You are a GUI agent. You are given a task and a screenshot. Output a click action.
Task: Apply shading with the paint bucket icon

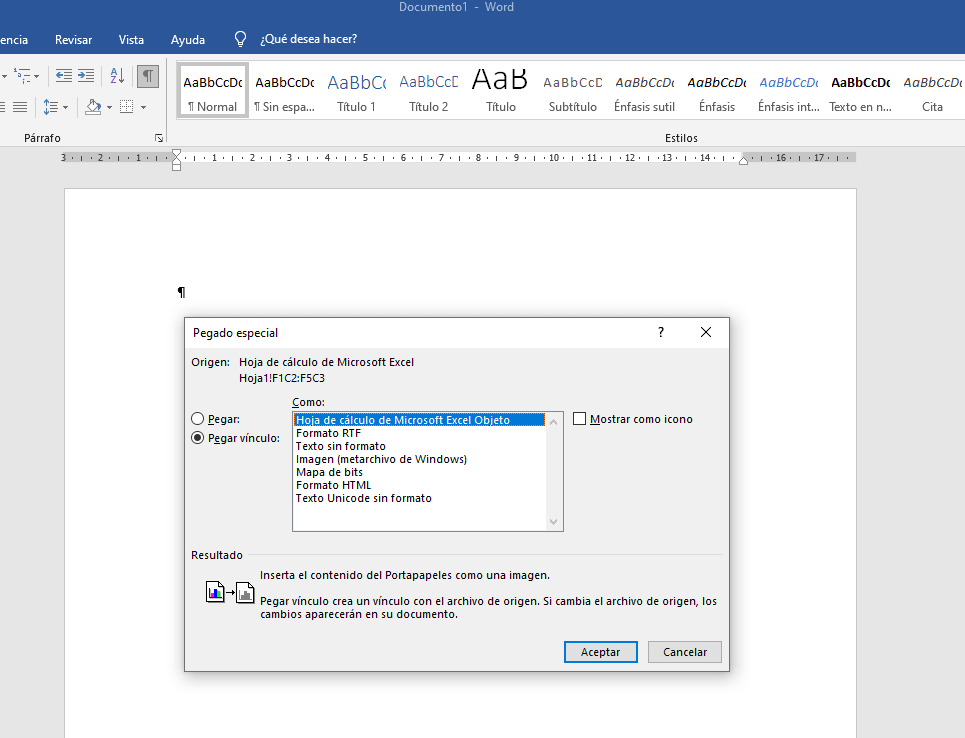point(92,107)
